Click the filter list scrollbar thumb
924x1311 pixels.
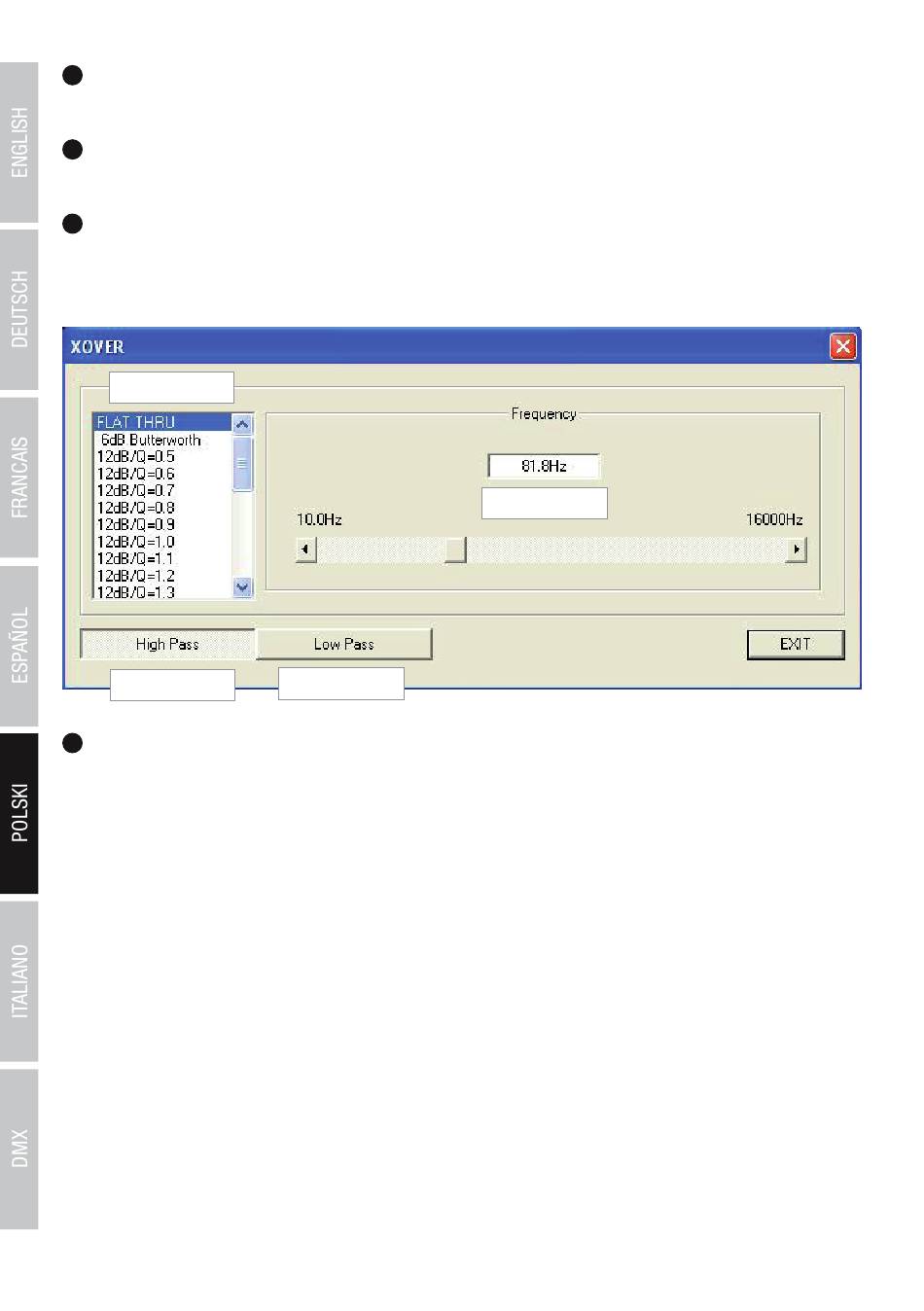(243, 463)
